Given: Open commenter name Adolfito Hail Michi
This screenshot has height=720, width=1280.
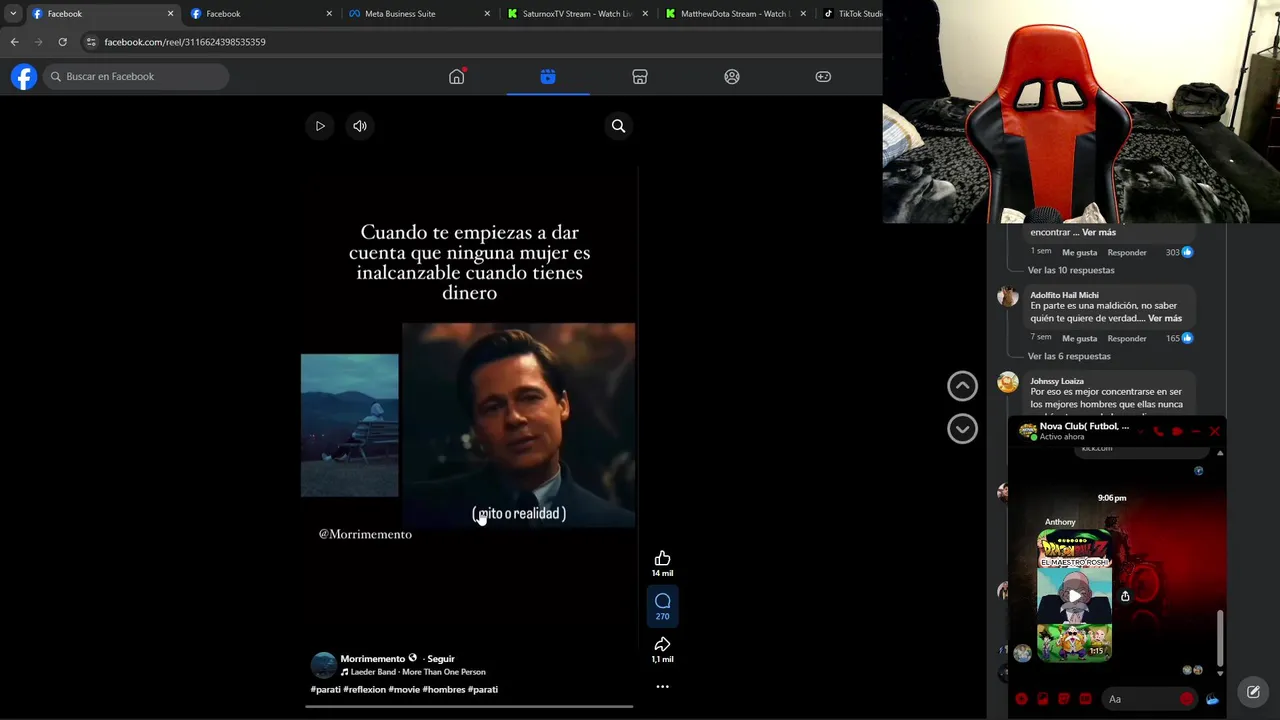Looking at the screenshot, I should (1064, 295).
